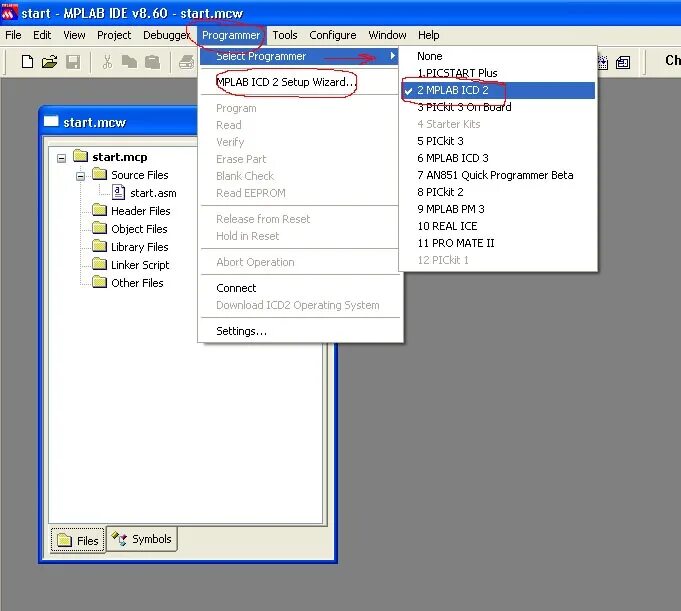Open the File menu
The width and height of the screenshot is (681, 611).
tap(13, 35)
